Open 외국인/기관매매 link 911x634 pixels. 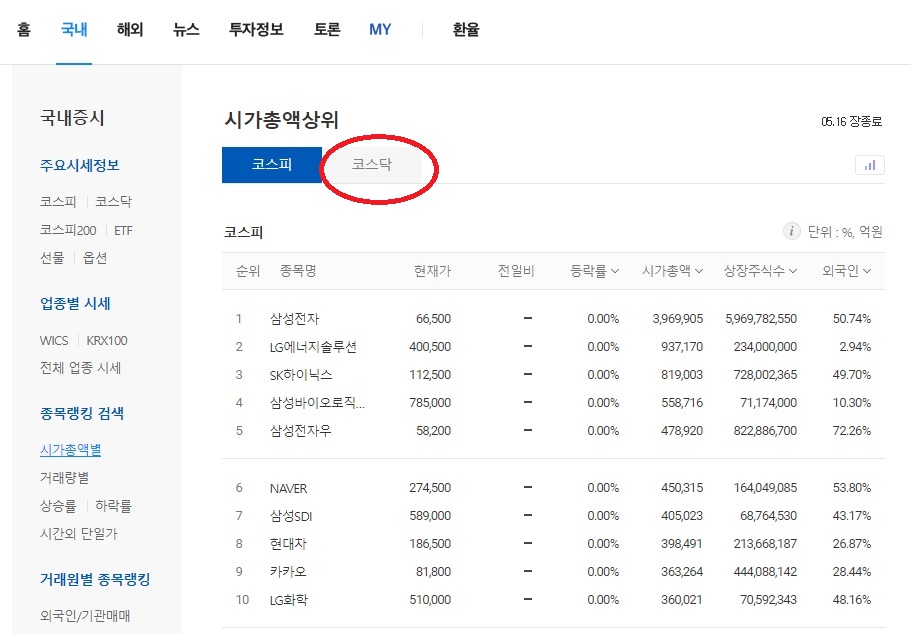pos(85,615)
